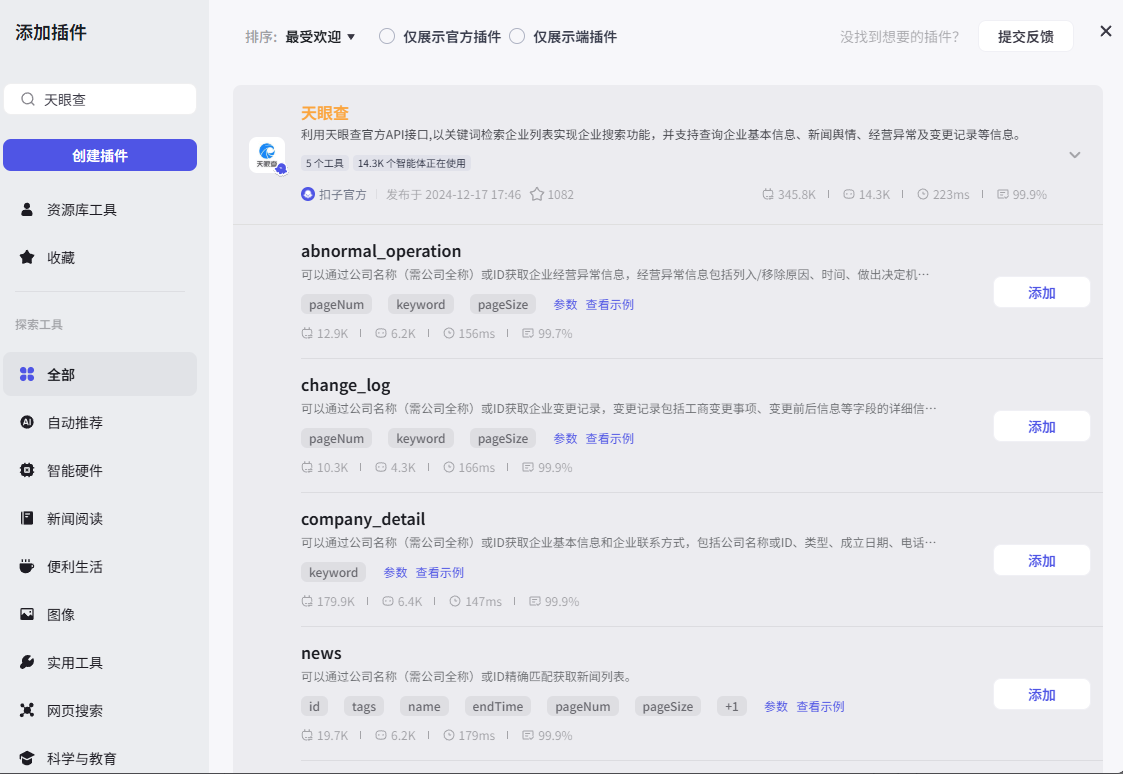This screenshot has width=1123, height=774.
Task: Click the bot icon beside 4.3K
Action: (381, 467)
